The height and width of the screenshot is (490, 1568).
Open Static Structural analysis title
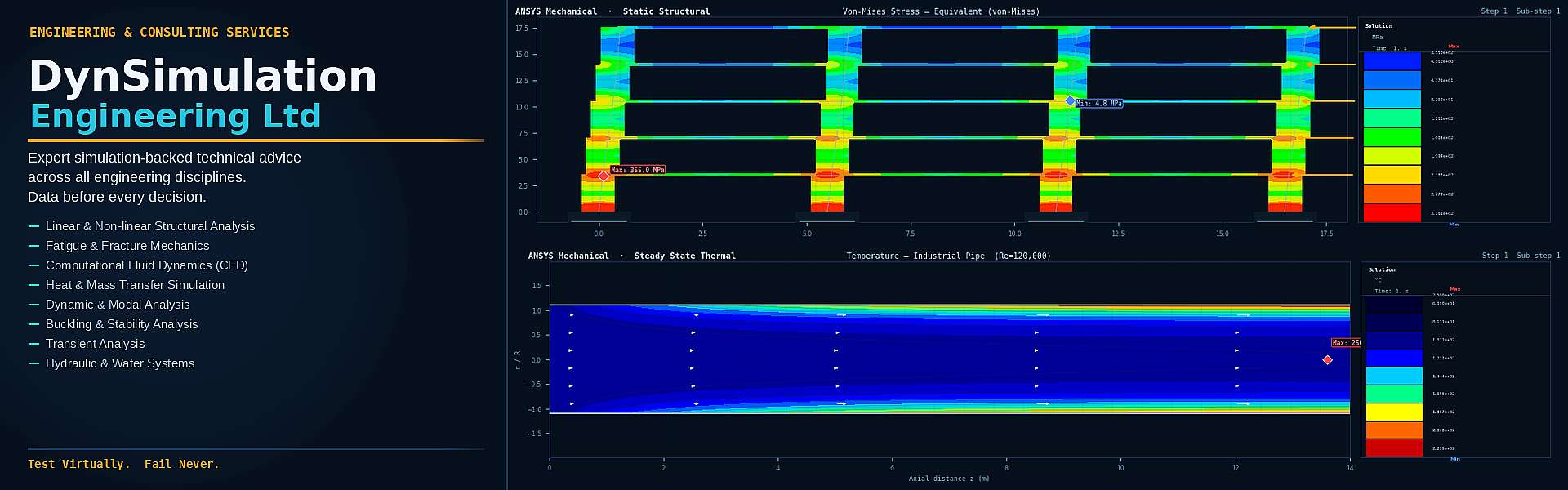[666, 11]
